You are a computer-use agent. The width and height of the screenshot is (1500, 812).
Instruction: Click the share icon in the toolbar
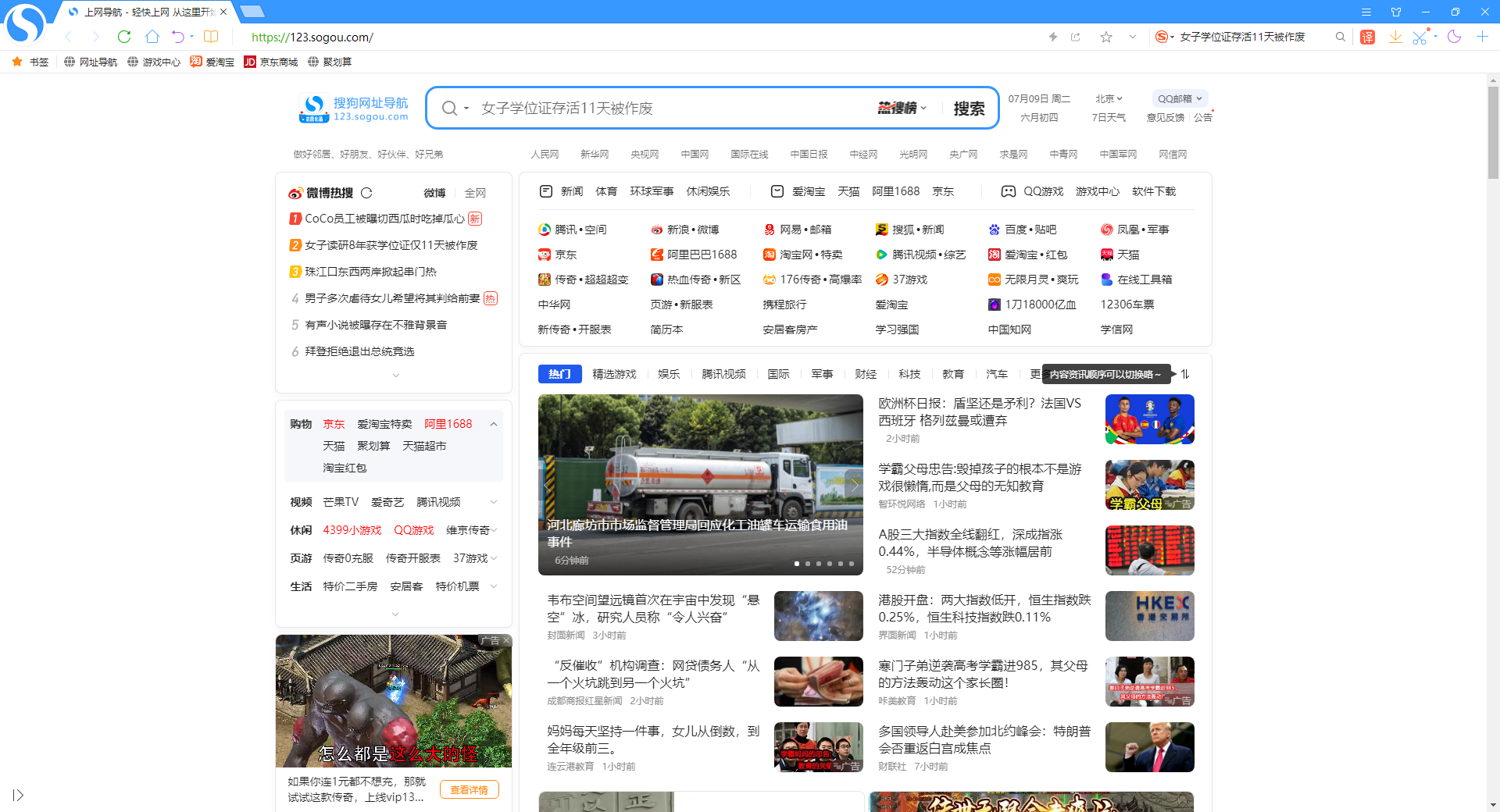[1076, 37]
